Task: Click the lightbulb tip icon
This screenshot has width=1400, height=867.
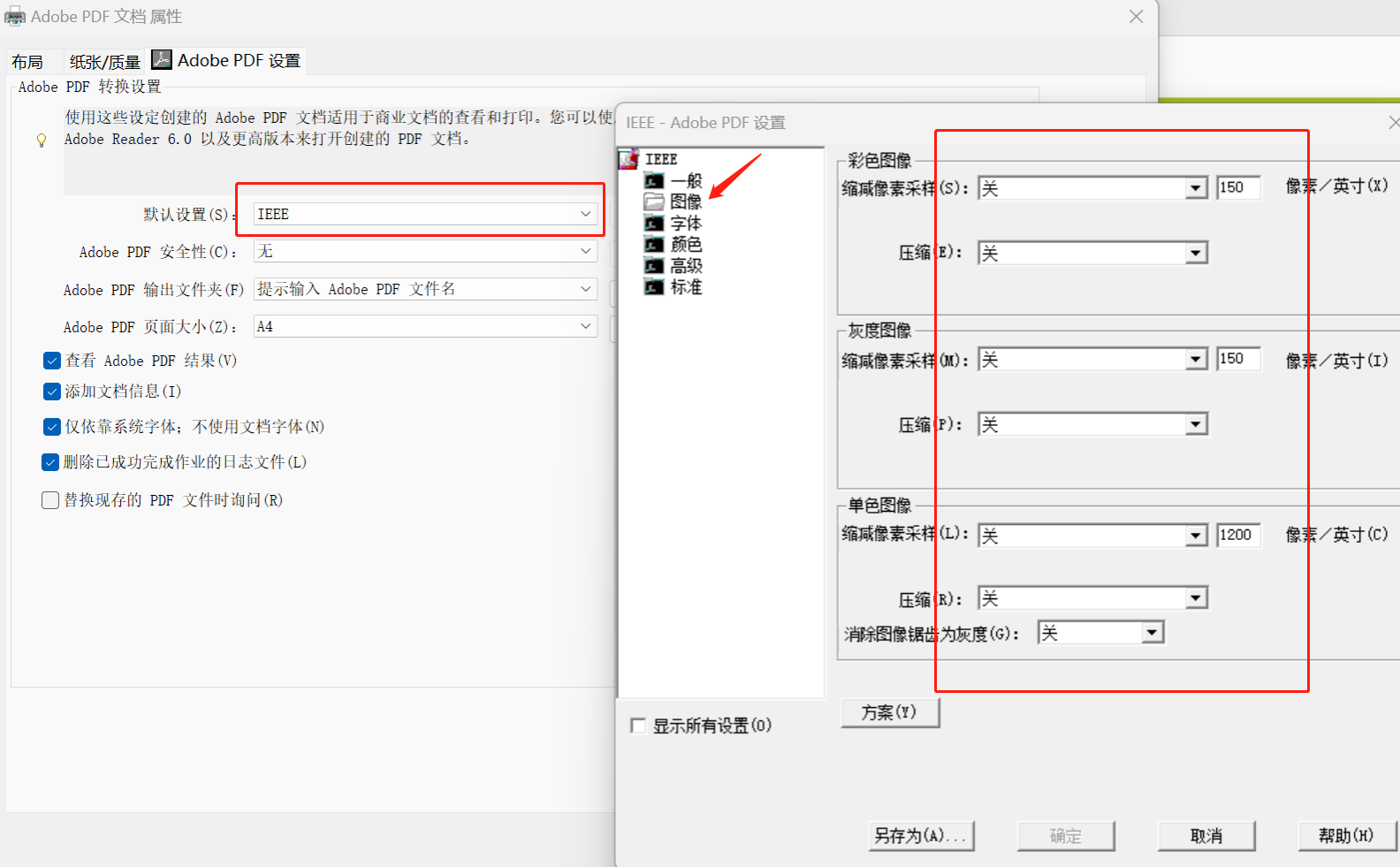Action: 42,140
